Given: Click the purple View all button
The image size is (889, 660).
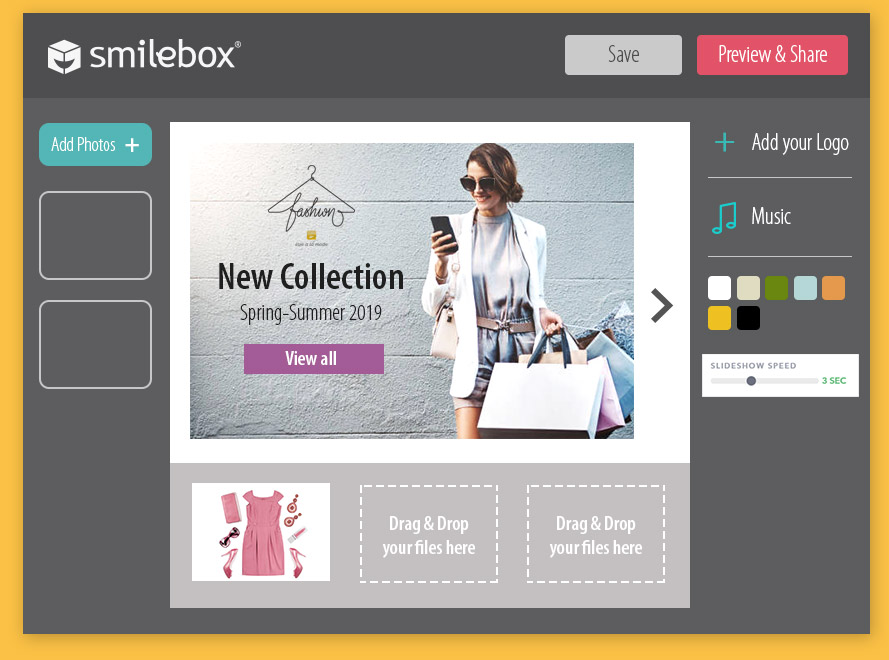Looking at the screenshot, I should click(x=313, y=359).
